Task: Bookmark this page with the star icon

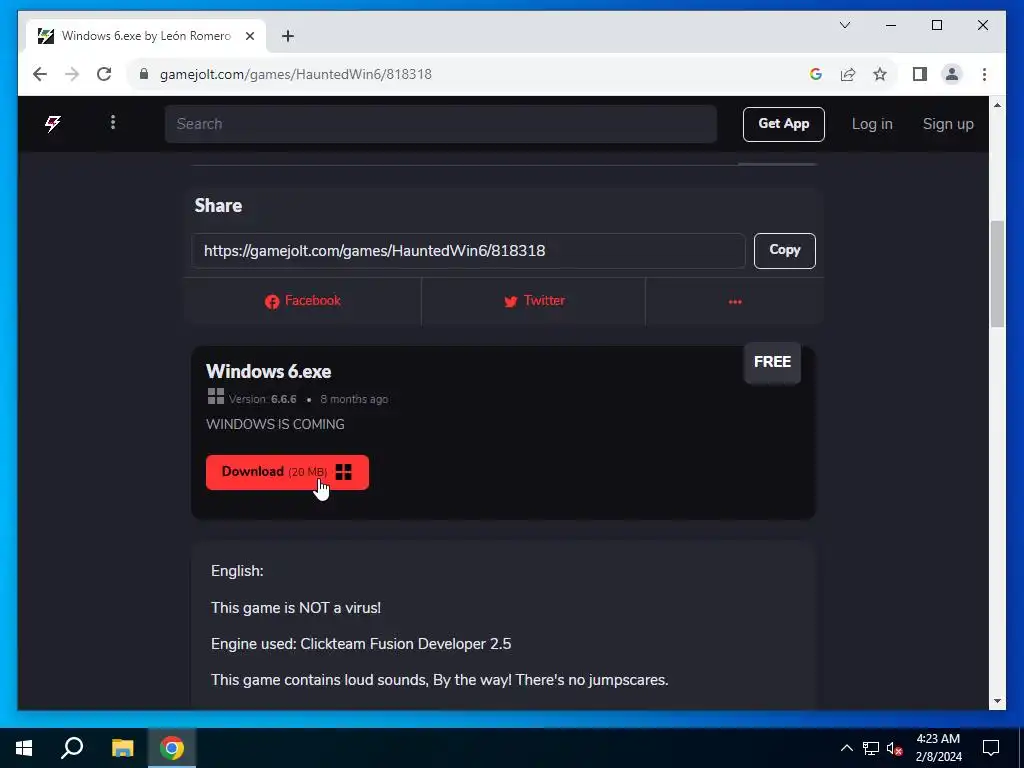Action: point(880,74)
